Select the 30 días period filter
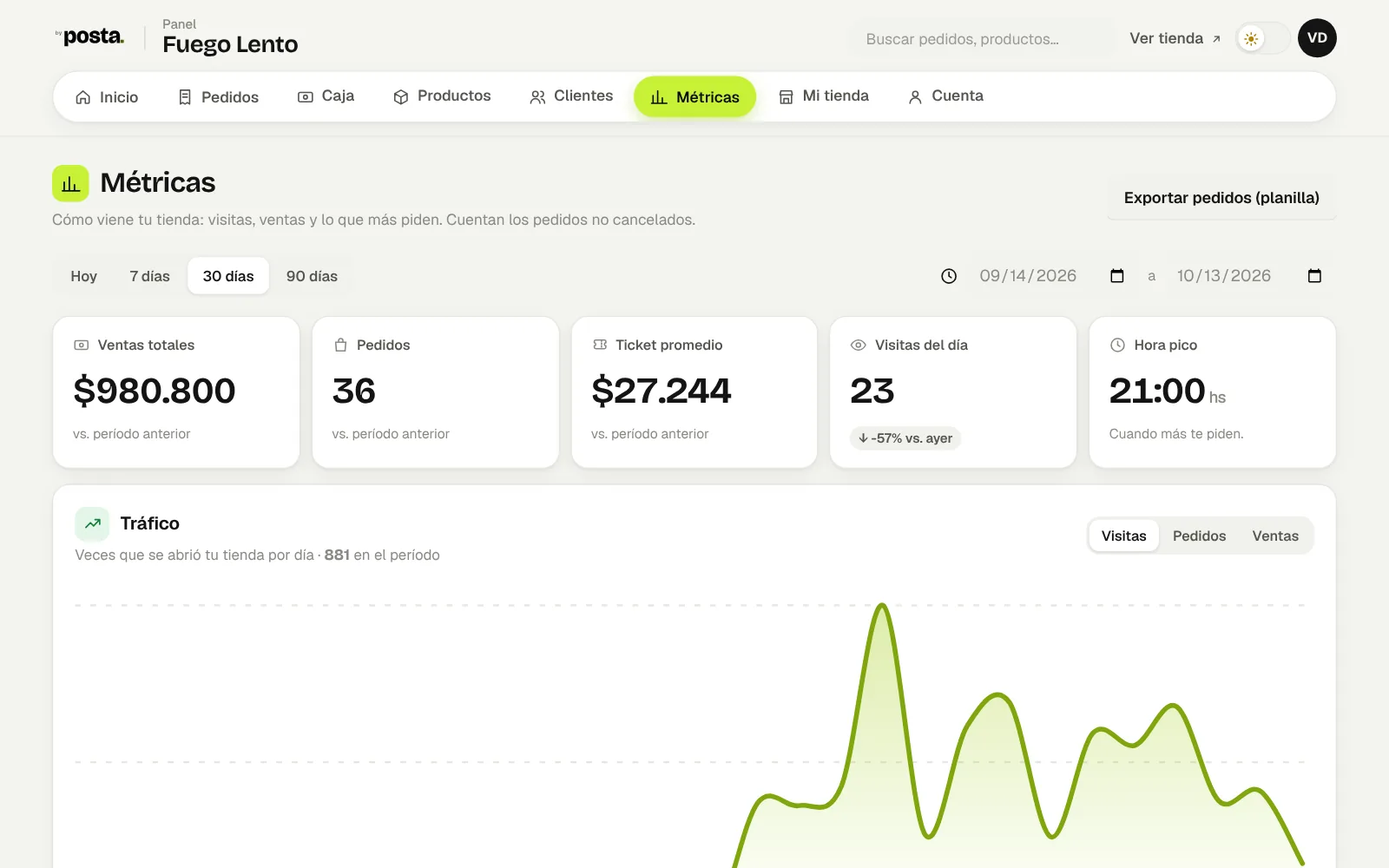Screen dimensions: 1389x868 pos(228,276)
